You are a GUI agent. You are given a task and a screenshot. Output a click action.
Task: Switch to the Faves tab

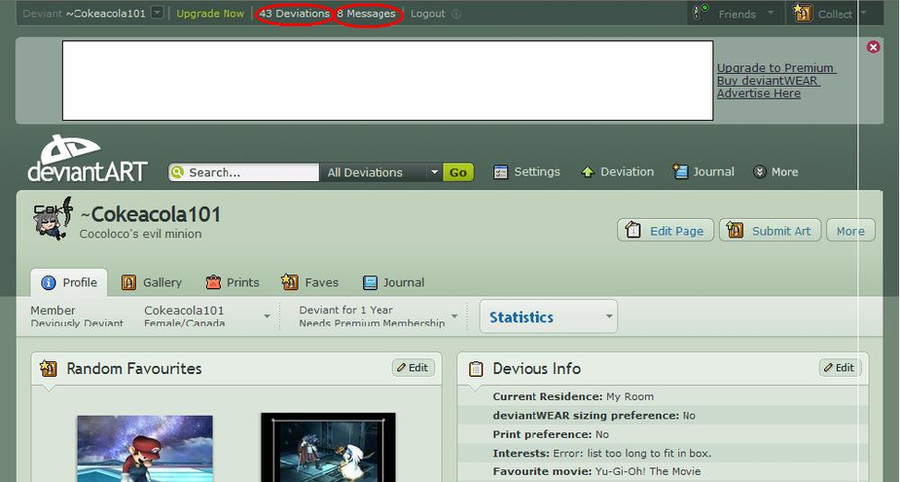(x=310, y=282)
